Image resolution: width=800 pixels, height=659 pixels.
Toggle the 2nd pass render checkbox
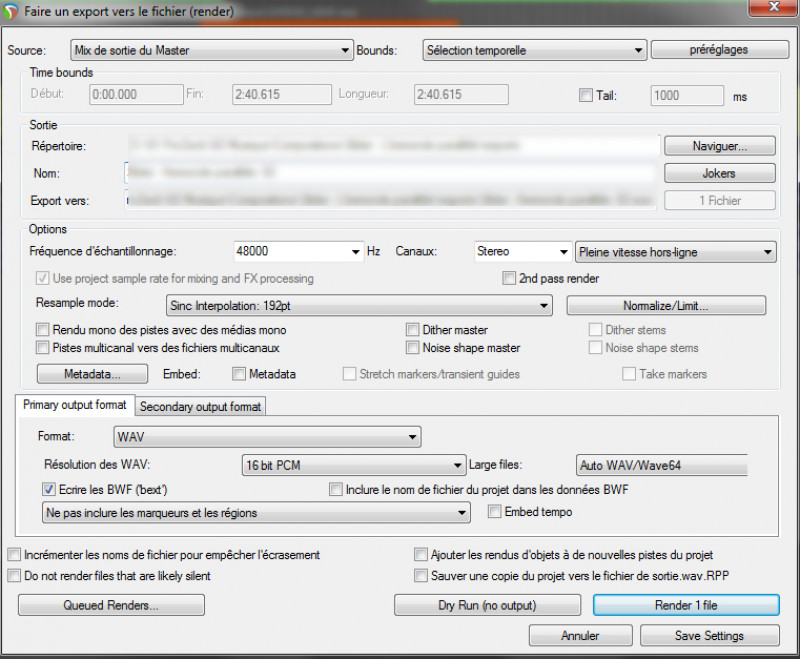pyautogui.click(x=510, y=278)
